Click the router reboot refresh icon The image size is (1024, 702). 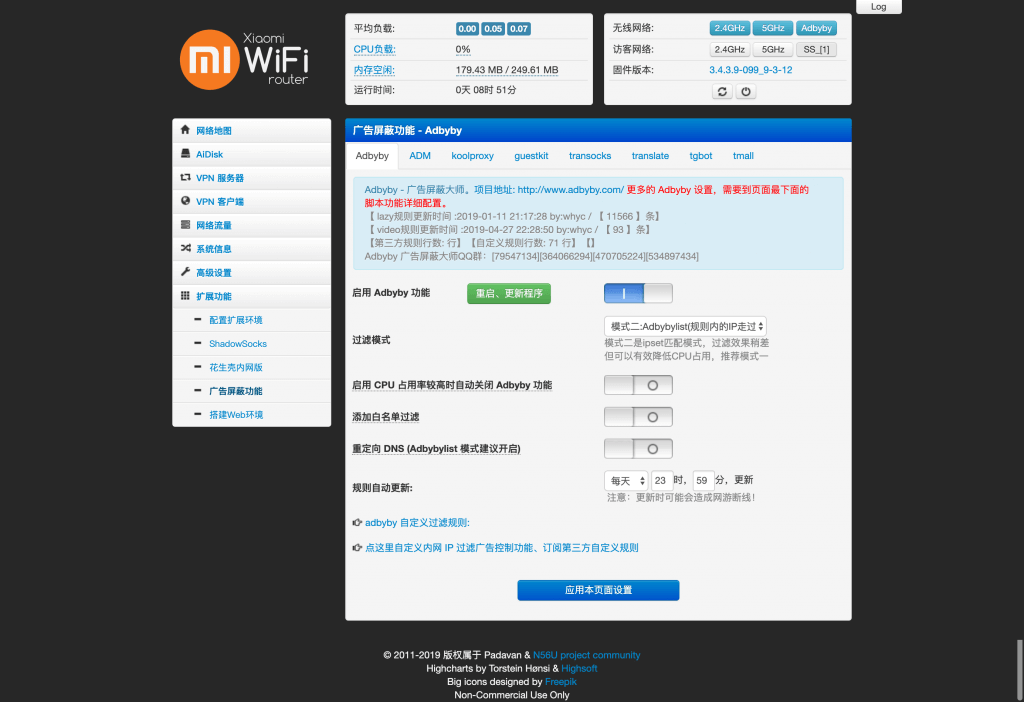point(722,91)
